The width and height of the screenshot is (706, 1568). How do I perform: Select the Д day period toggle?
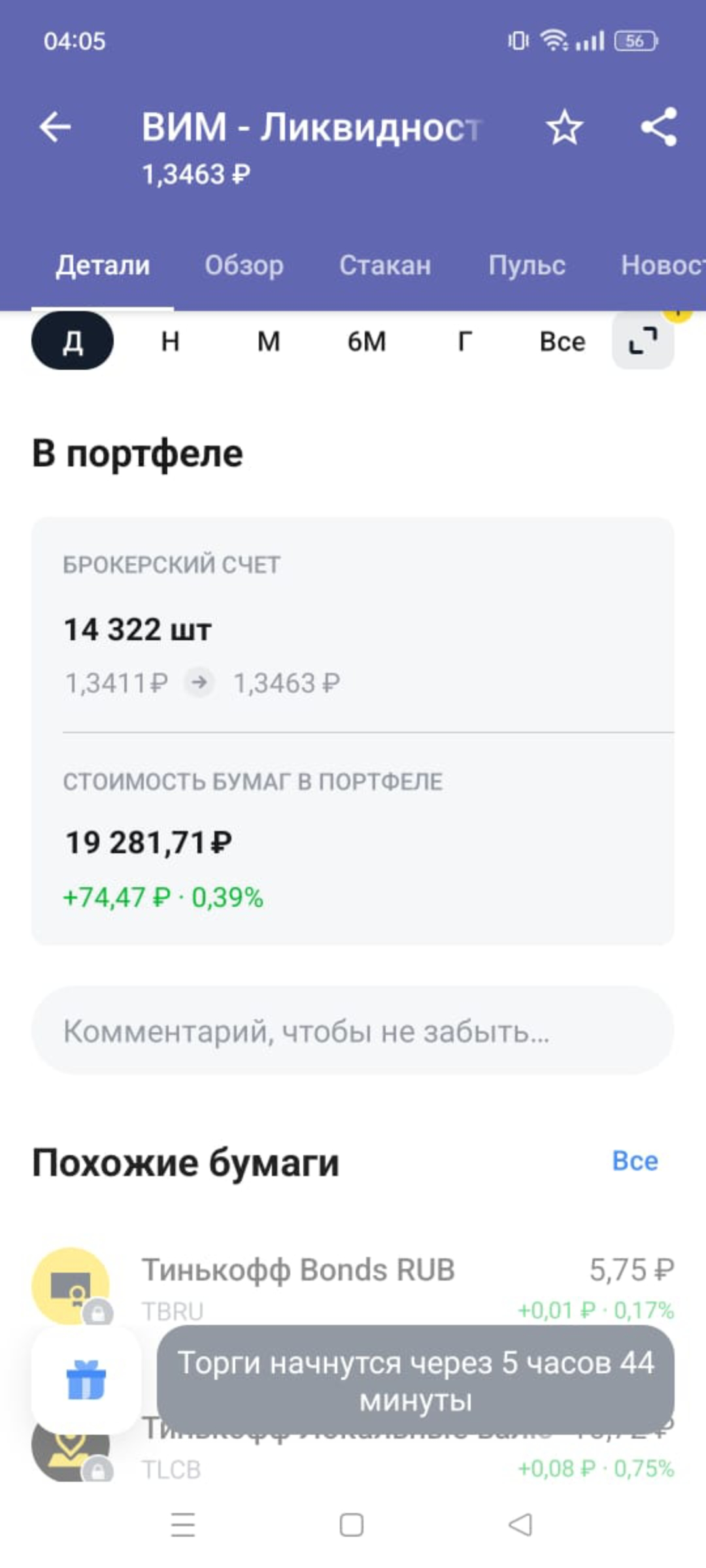73,341
